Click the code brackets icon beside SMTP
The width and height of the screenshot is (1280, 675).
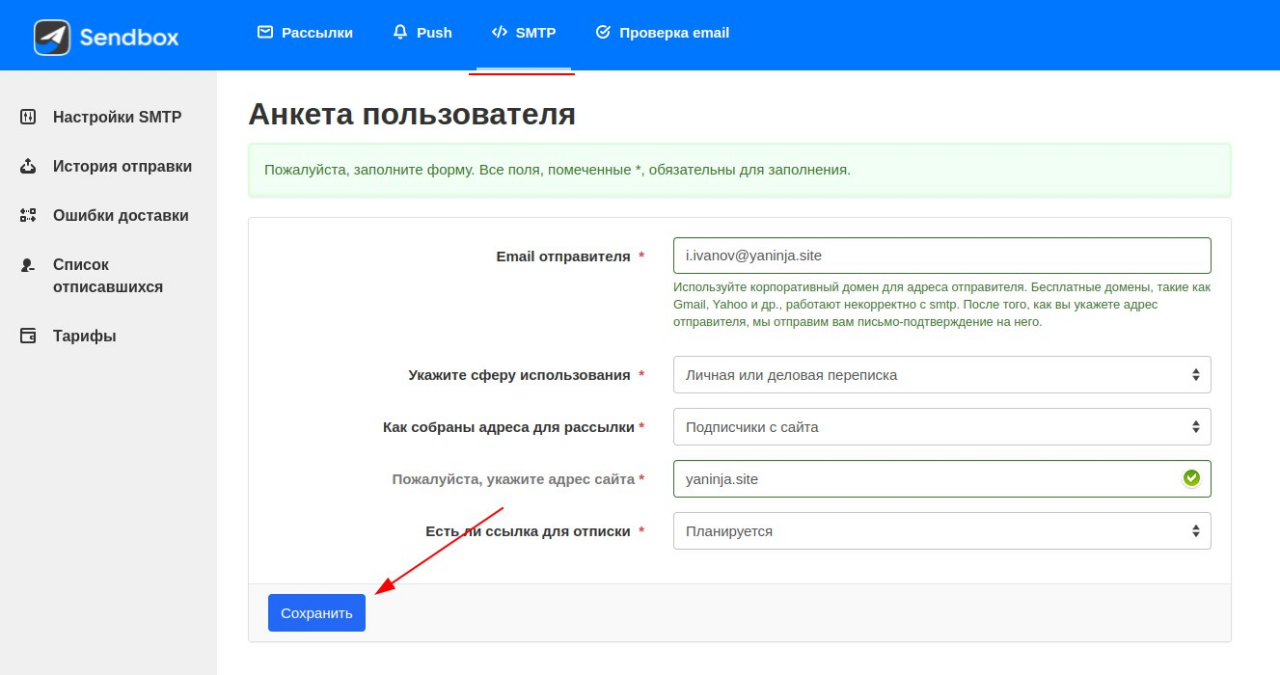point(499,32)
